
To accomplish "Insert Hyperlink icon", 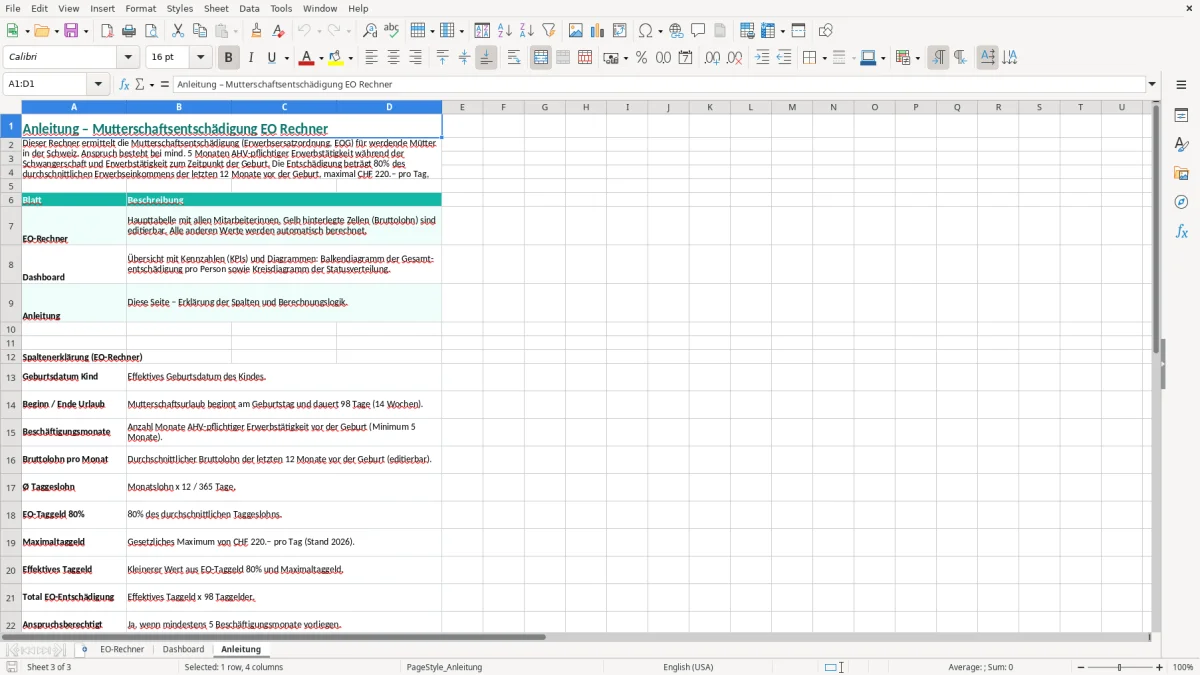I will (676, 31).
